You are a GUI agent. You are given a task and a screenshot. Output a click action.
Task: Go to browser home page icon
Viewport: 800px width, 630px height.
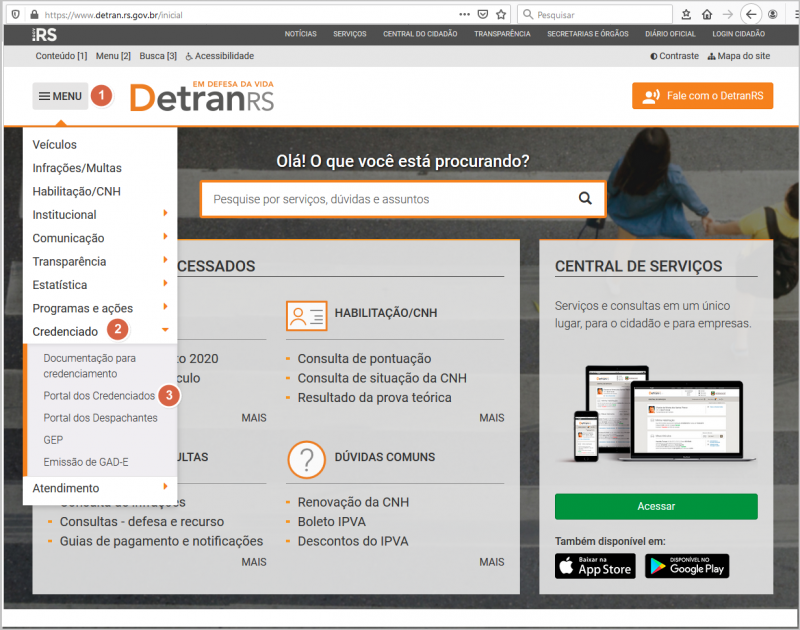click(707, 14)
